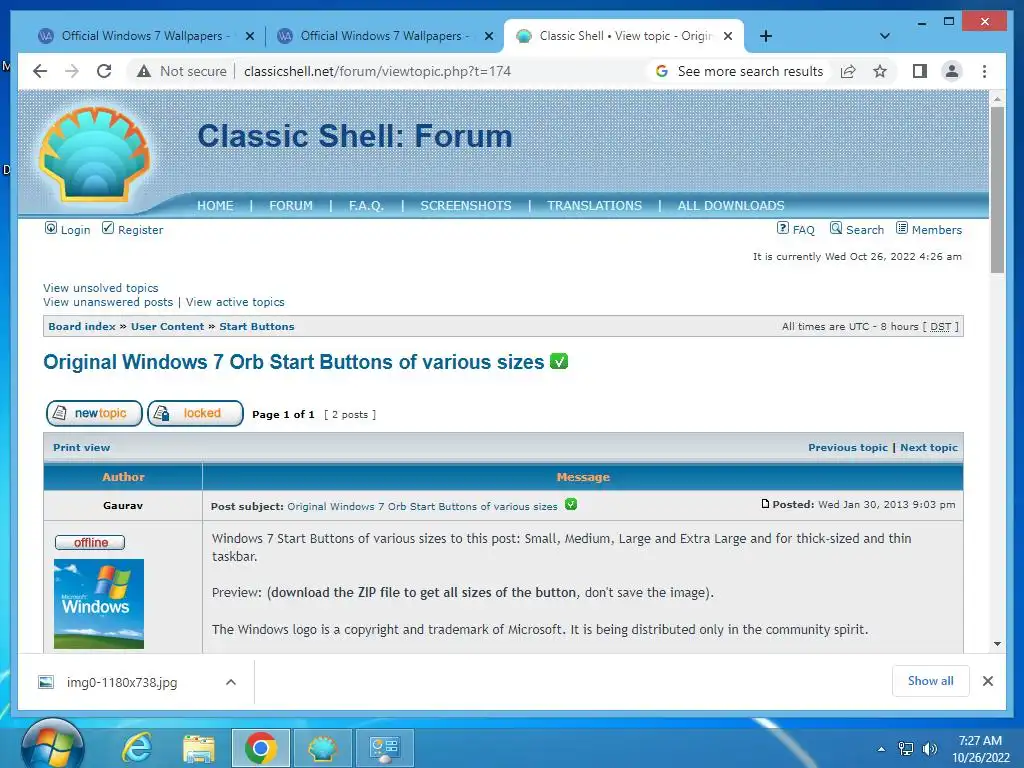Screen dimensions: 1024x768
Task: Go back to the previous page
Action: coord(40,71)
